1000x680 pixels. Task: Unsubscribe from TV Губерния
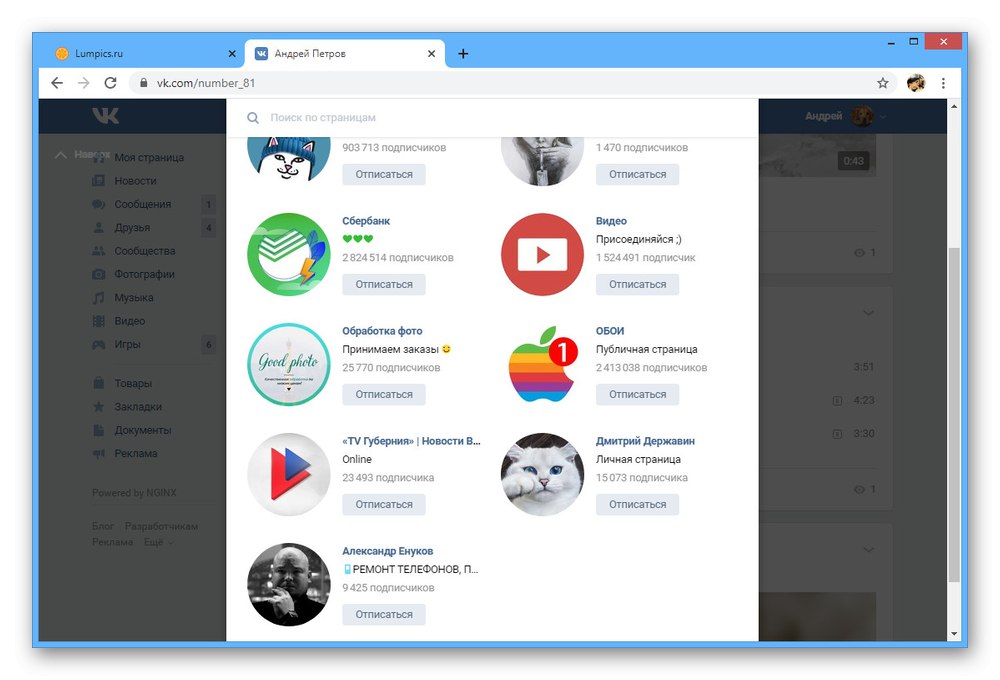click(x=384, y=505)
